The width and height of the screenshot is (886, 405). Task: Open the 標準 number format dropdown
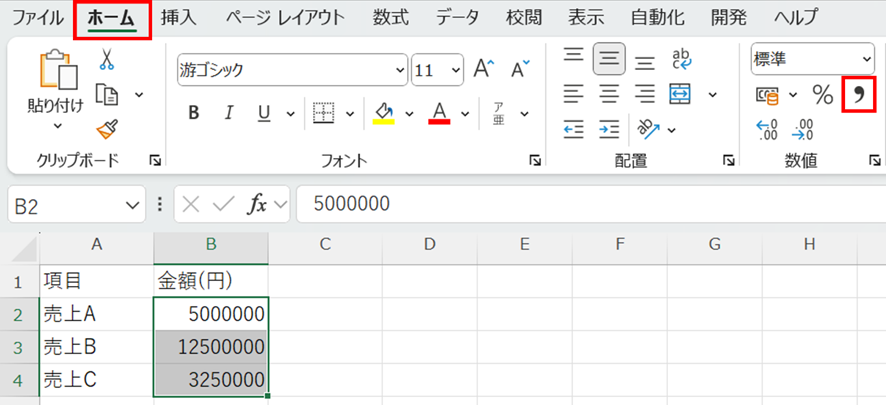[x=866, y=59]
